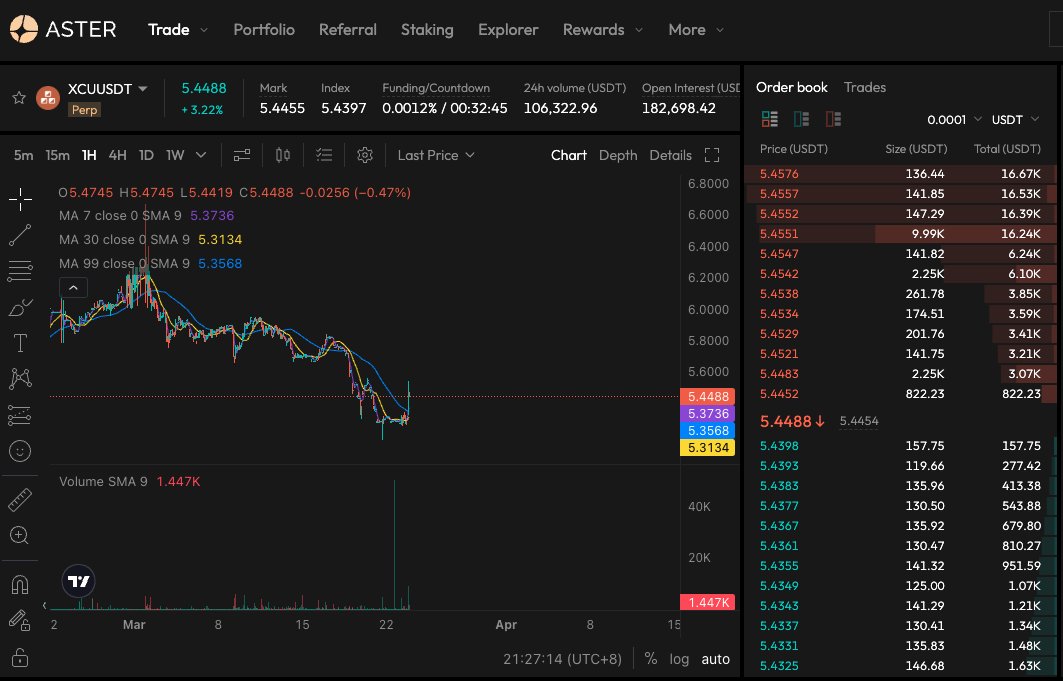1063x681 pixels.
Task: Open the Explorer page
Action: pyautogui.click(x=508, y=30)
